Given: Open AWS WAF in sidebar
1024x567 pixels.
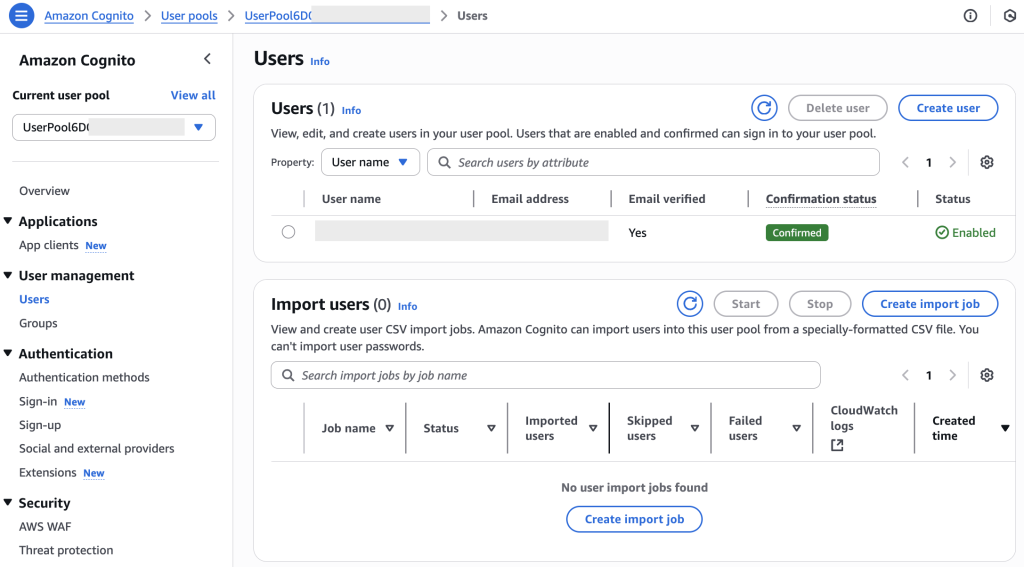Looking at the screenshot, I should click(x=45, y=526).
